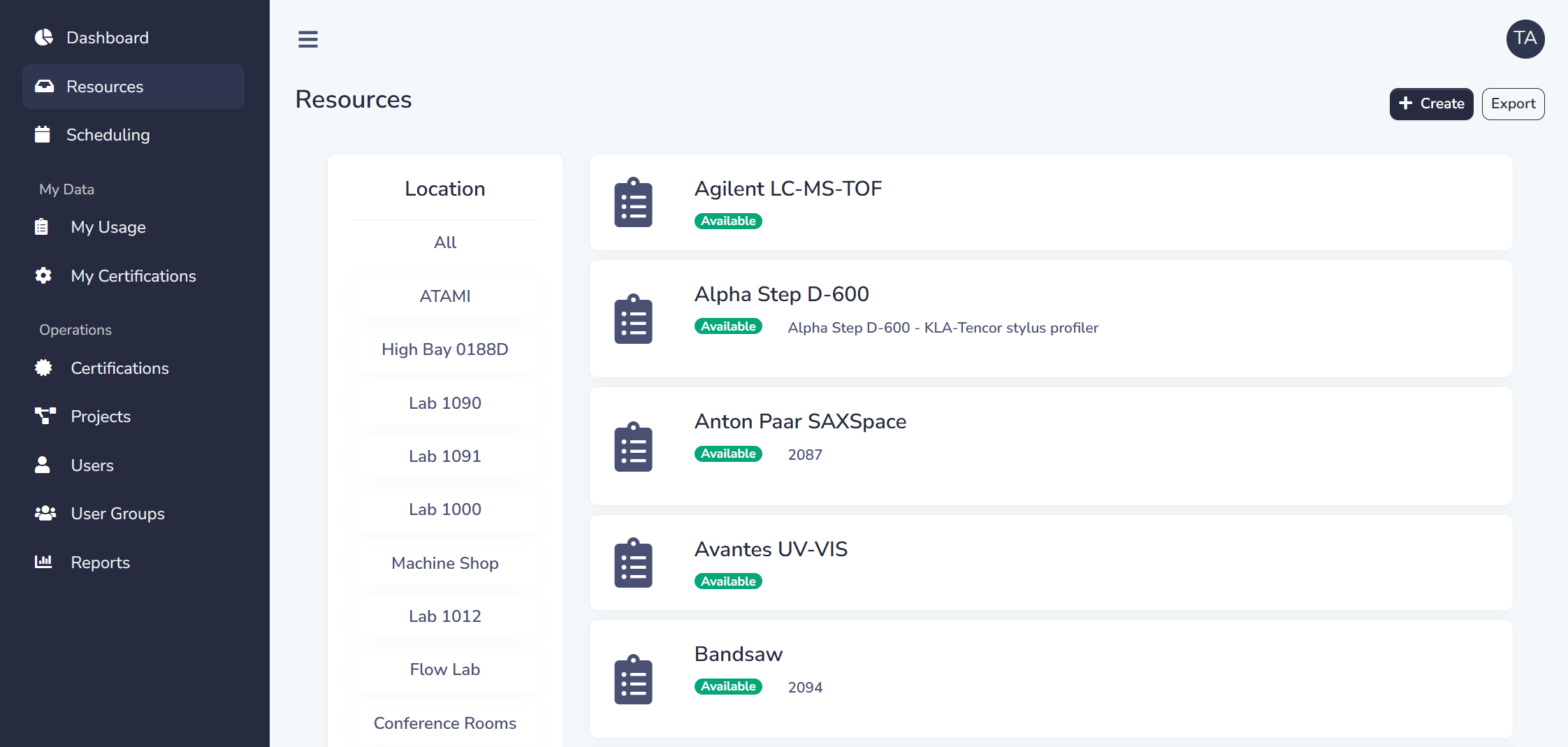Click the My Certifications gear icon
Screen dimensions: 1568x747
click(43, 275)
